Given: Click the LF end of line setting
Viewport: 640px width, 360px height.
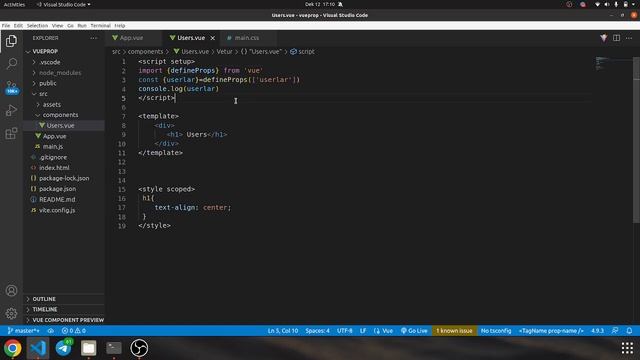Looking at the screenshot, I should coord(363,331).
